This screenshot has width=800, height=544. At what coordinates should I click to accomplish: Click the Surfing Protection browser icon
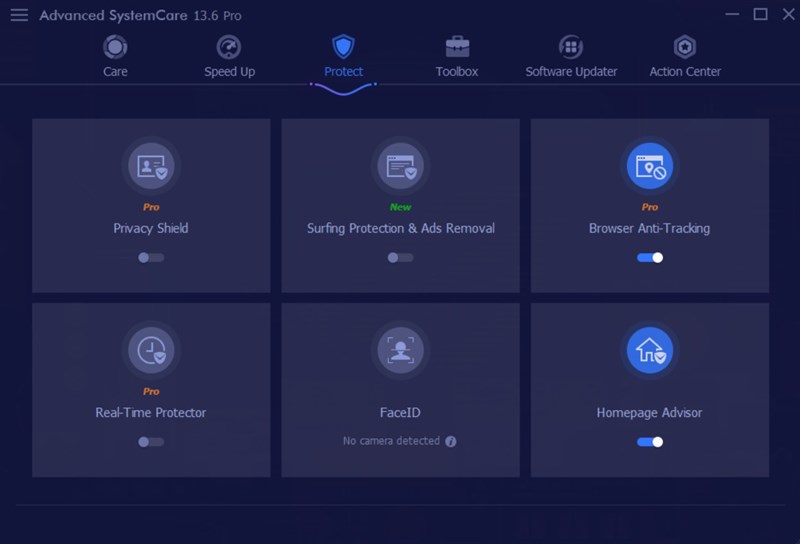(x=401, y=166)
